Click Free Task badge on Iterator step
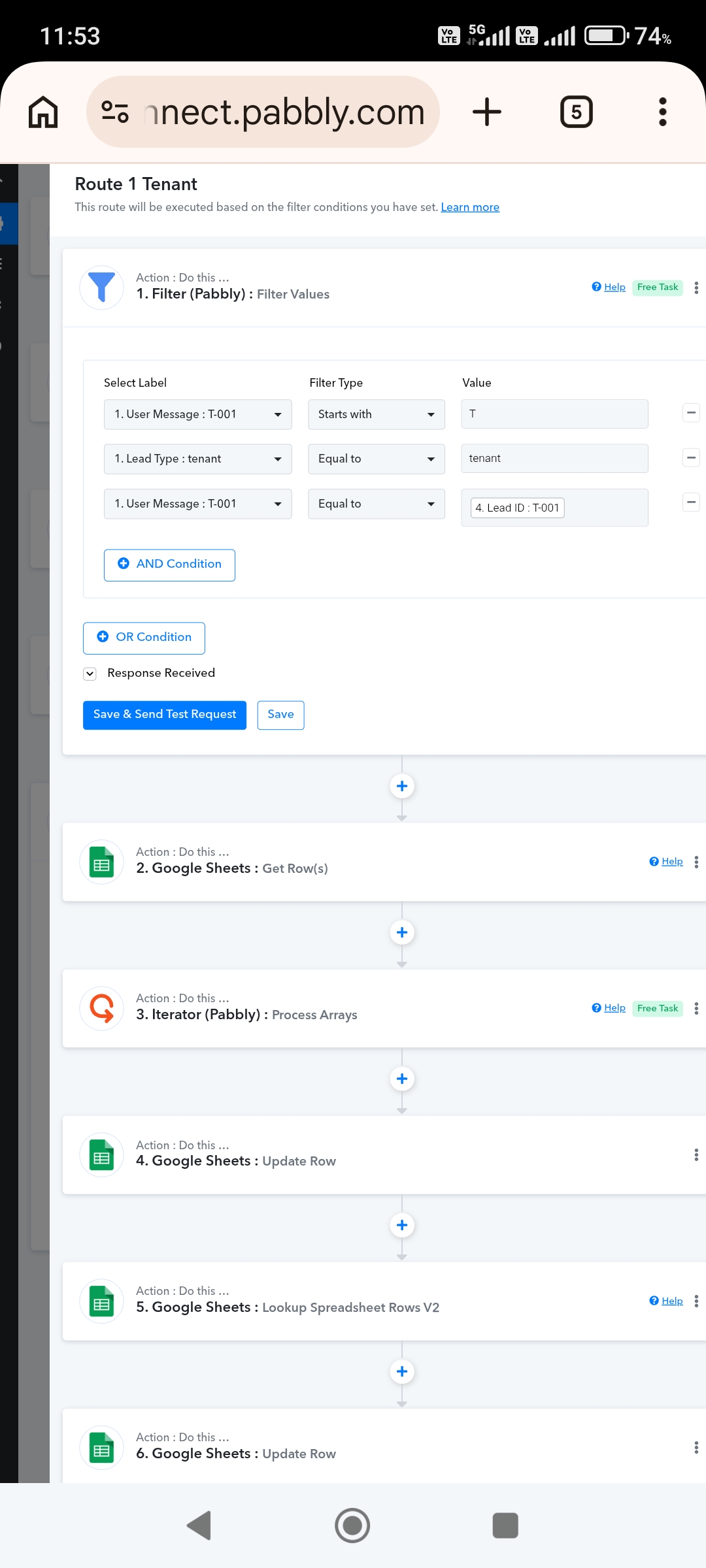Screen dimensions: 706x1568 coord(658,1009)
